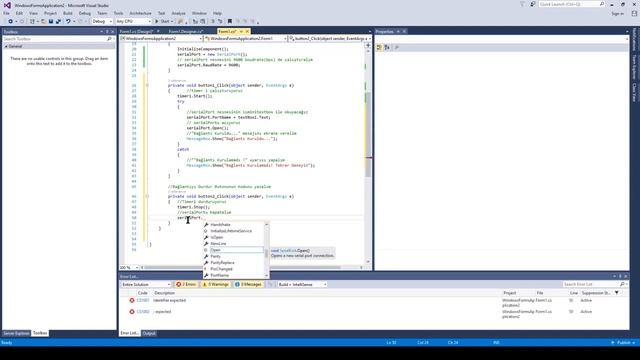Screen dimensions: 640x360
Task: Toggle the Errors filter button
Action: [x=187, y=284]
